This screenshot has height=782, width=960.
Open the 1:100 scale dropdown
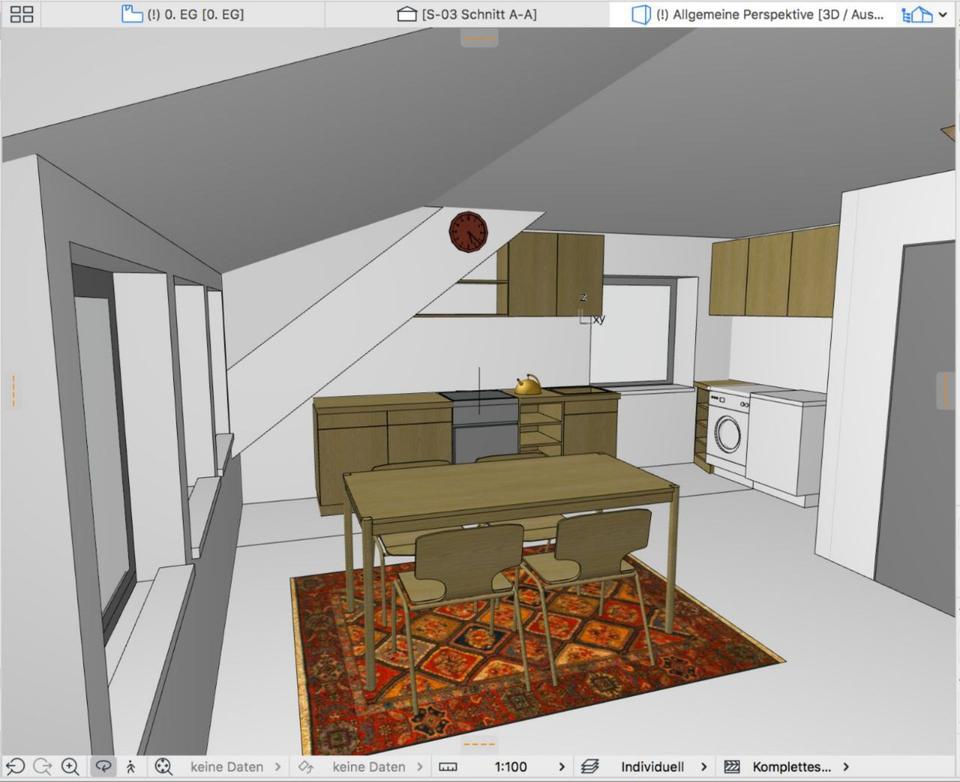pos(561,767)
